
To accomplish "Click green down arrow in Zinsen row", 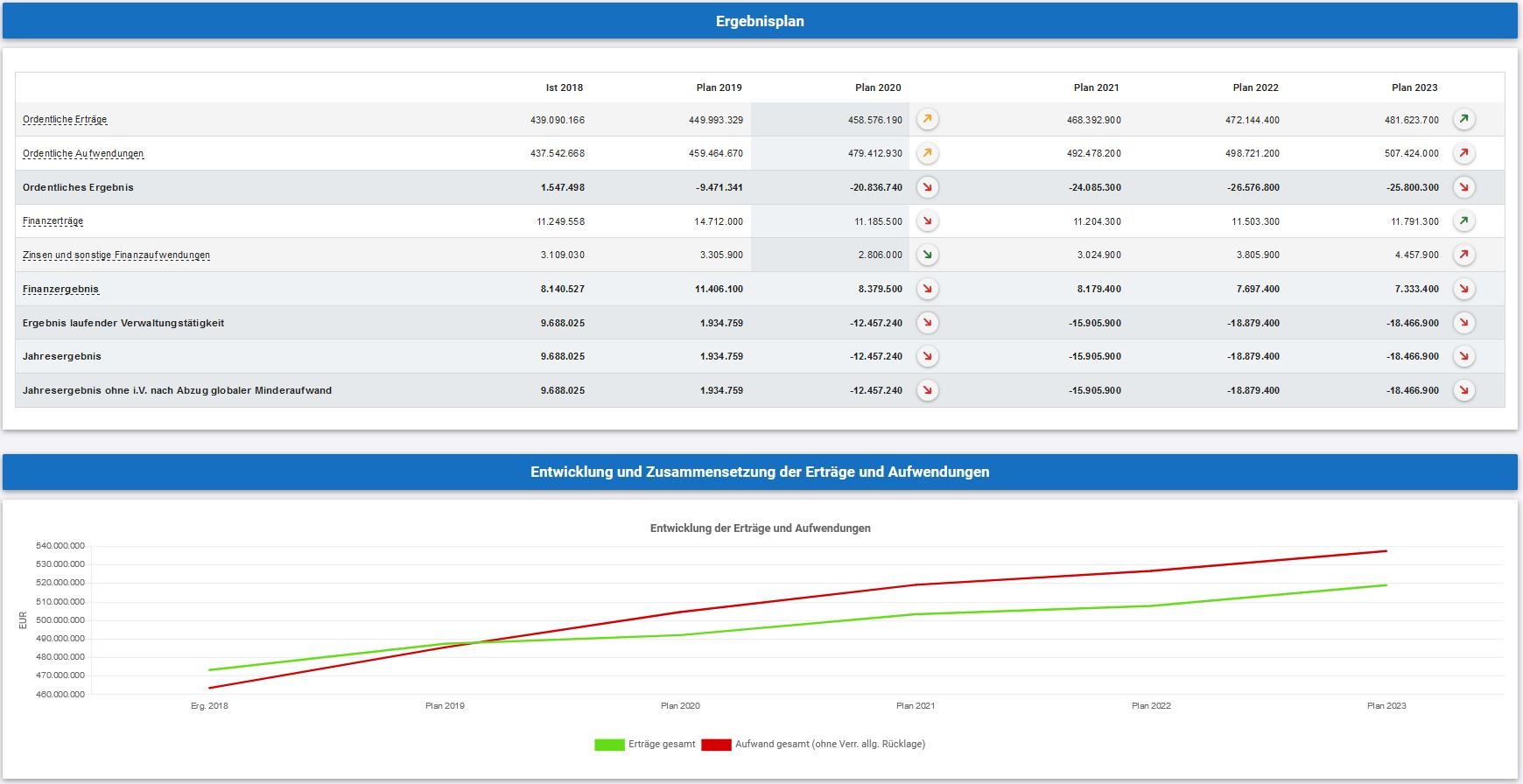I will point(927,255).
